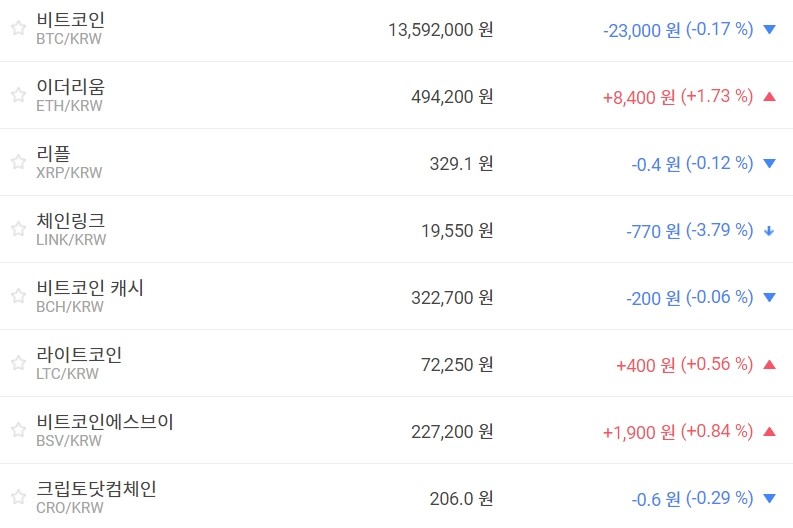793x528 pixels.
Task: Click the star beside BCH/KRW
Action: click(x=18, y=296)
